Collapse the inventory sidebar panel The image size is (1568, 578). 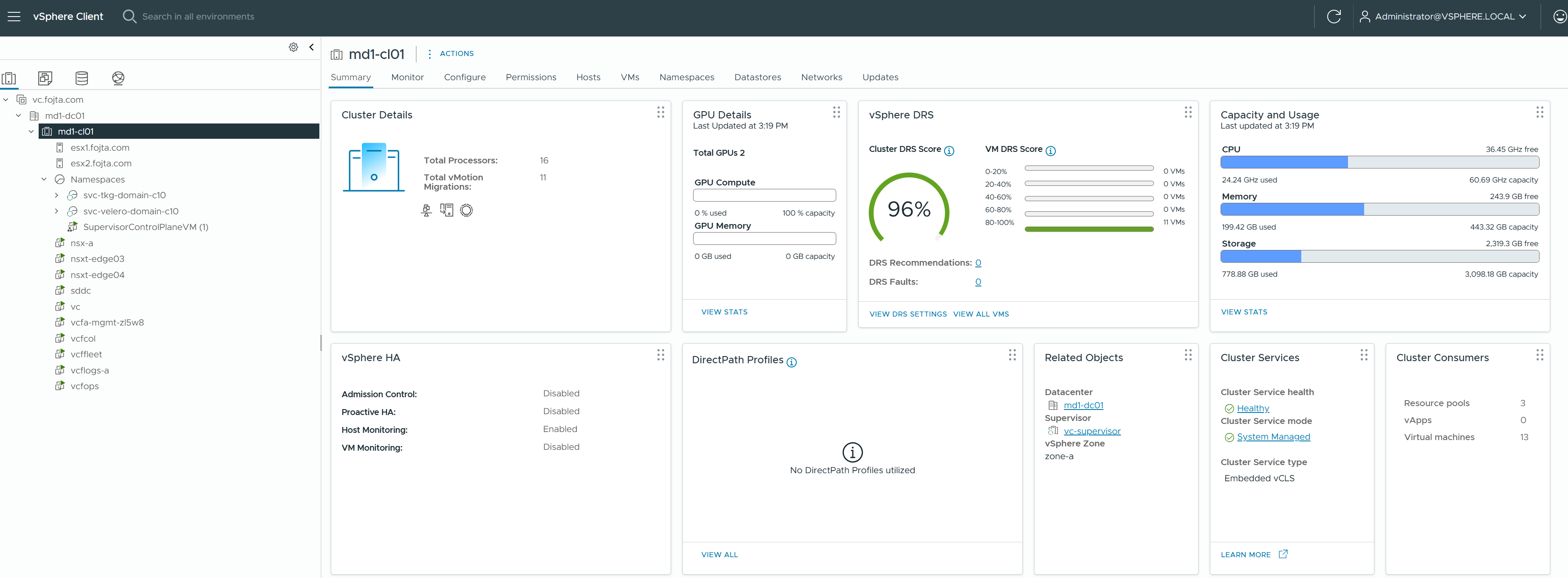pyautogui.click(x=312, y=47)
